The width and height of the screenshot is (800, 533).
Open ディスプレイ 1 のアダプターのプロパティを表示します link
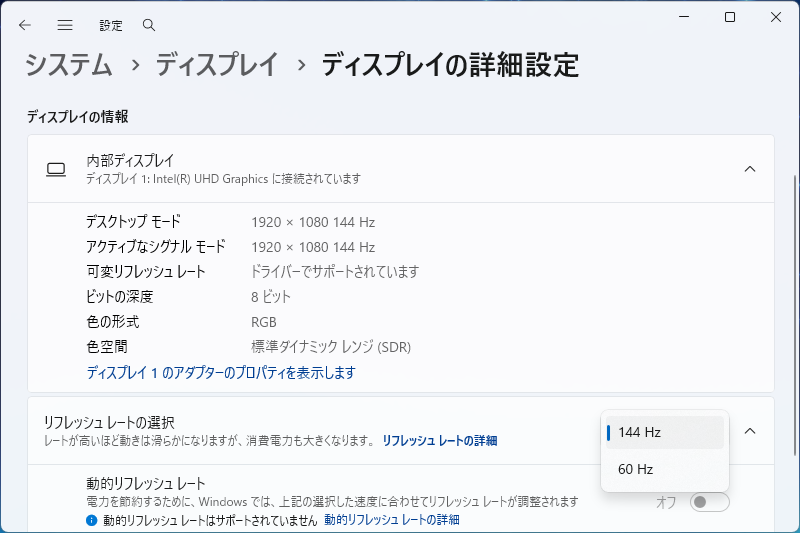pyautogui.click(x=221, y=372)
